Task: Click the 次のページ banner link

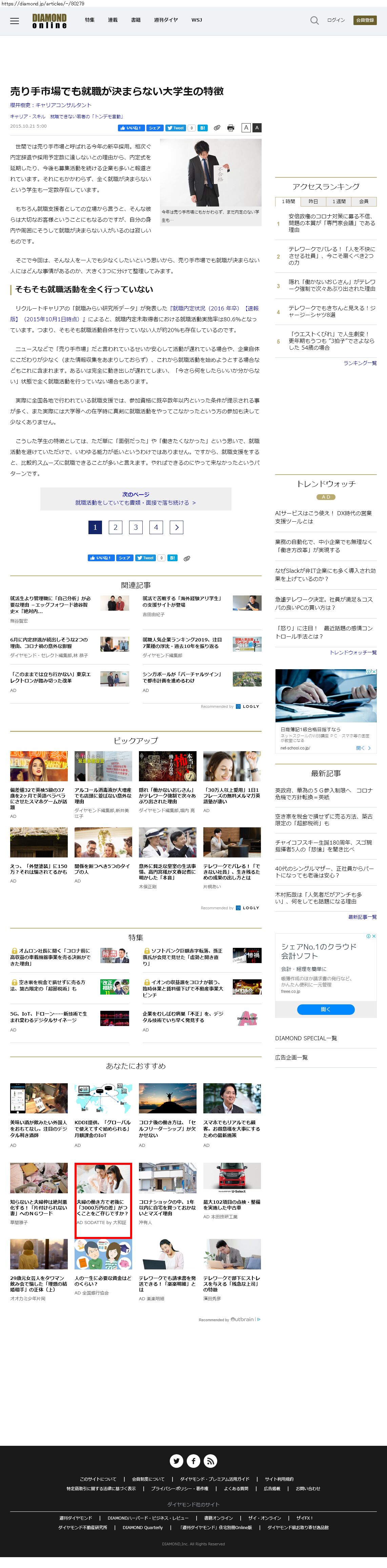Action: 135,499
